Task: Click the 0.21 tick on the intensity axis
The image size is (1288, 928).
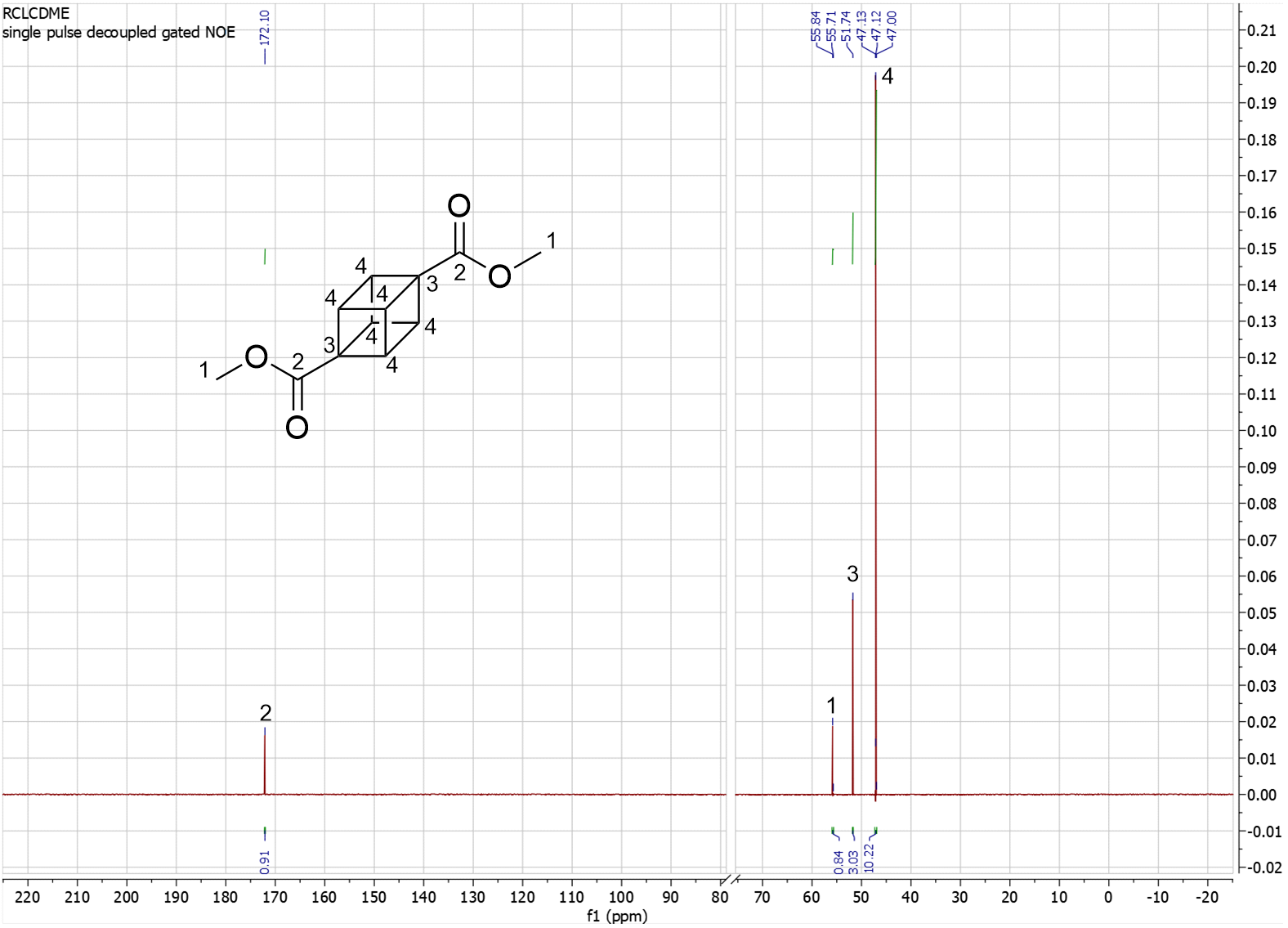Action: click(1262, 30)
